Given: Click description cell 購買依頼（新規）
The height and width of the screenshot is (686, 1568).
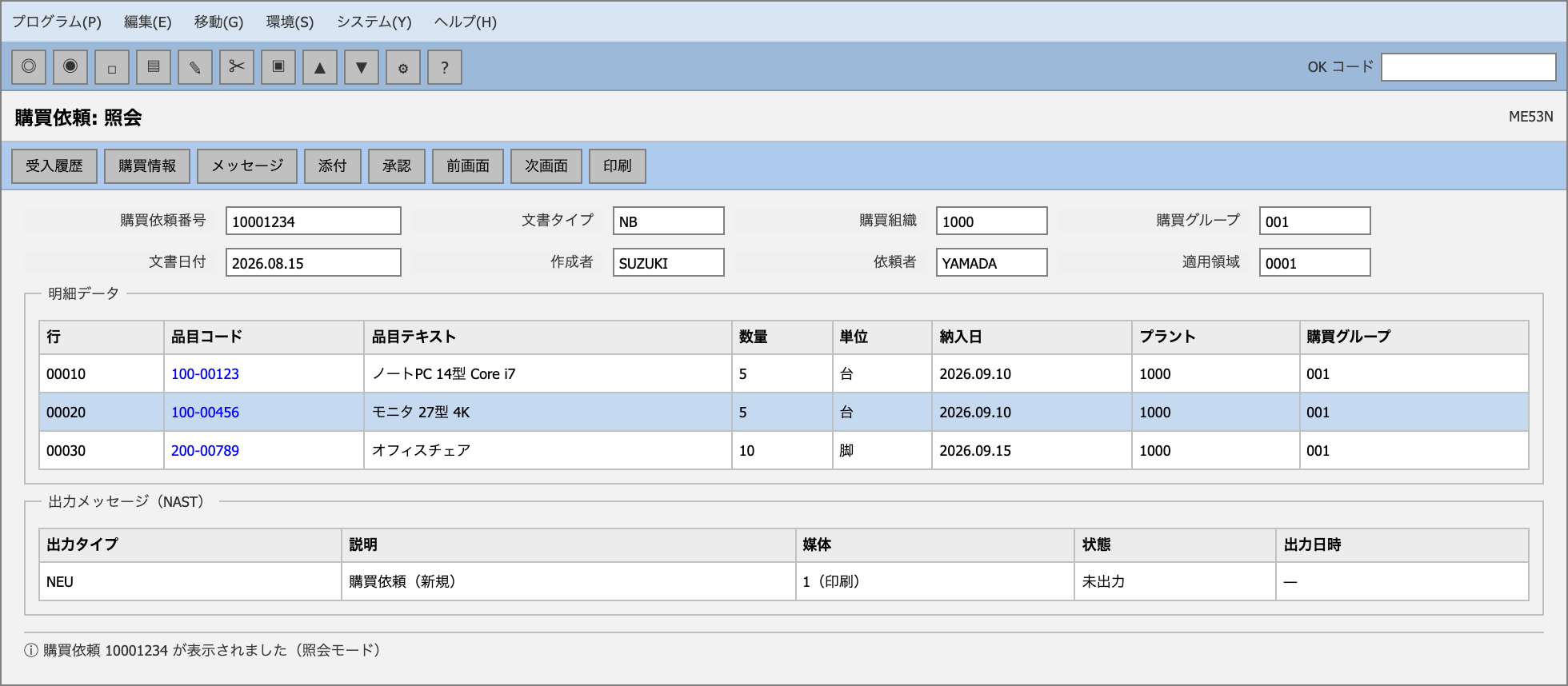Looking at the screenshot, I should [569, 582].
